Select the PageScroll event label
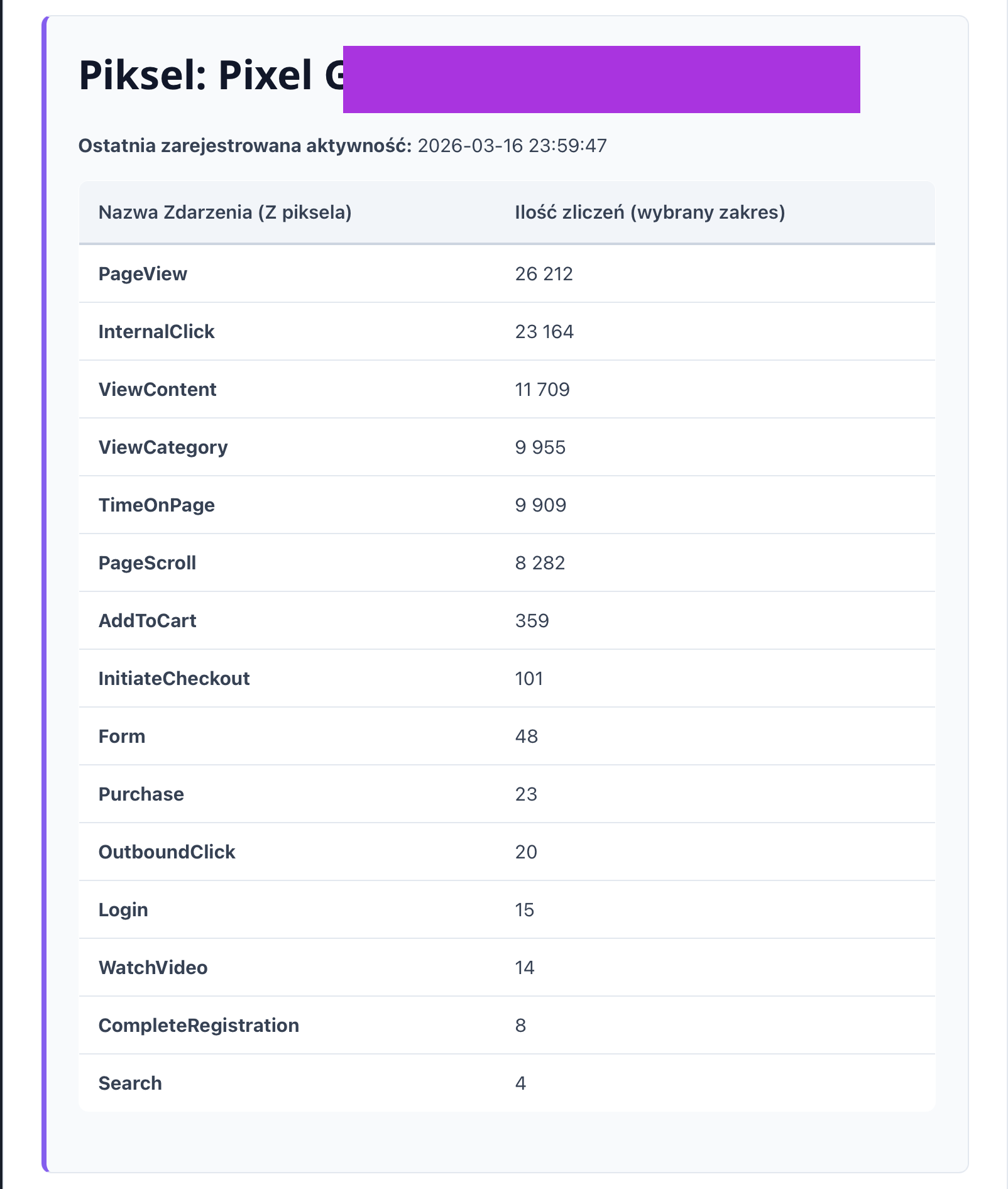 point(147,563)
